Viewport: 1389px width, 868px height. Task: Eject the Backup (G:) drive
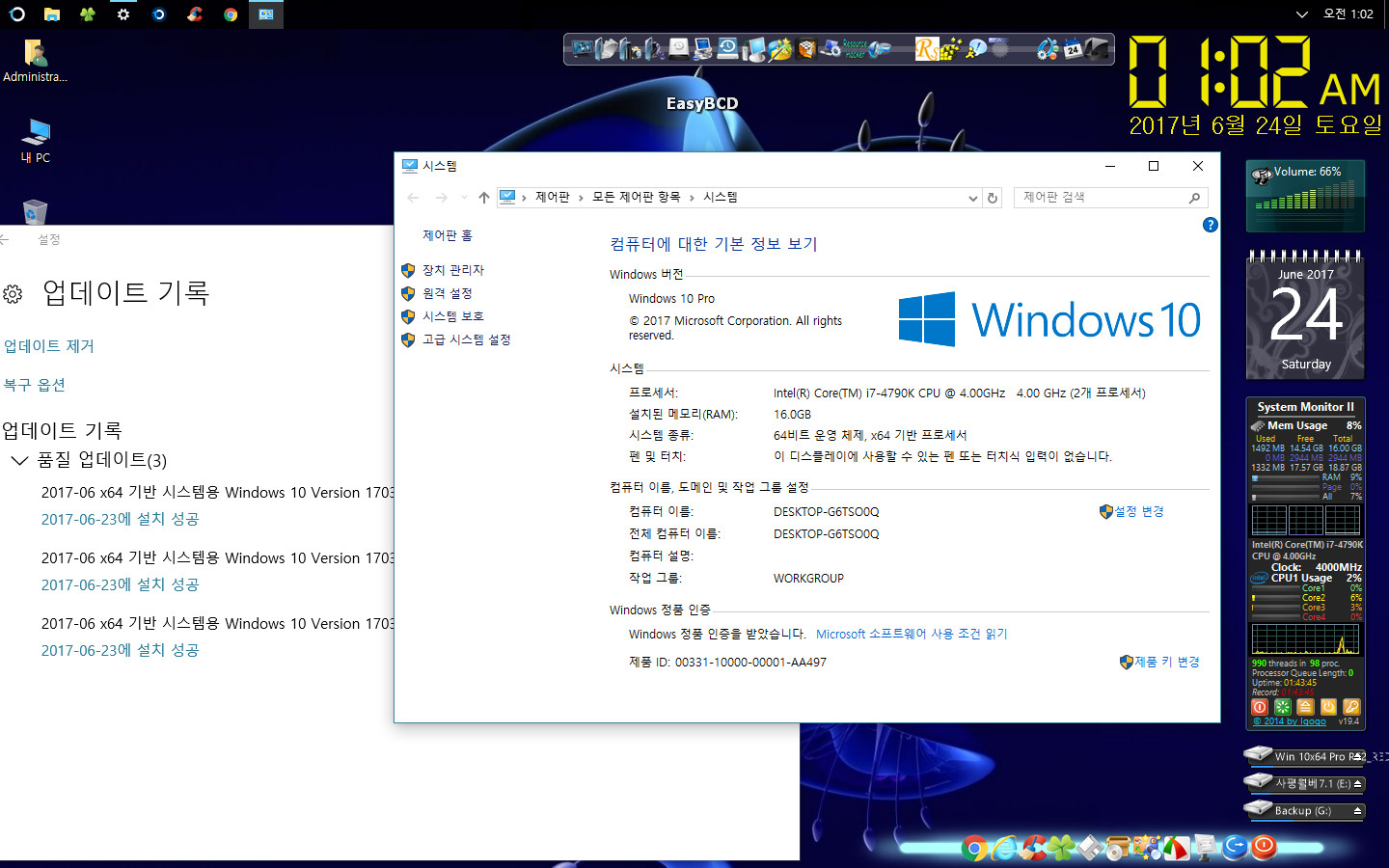coord(1357,811)
